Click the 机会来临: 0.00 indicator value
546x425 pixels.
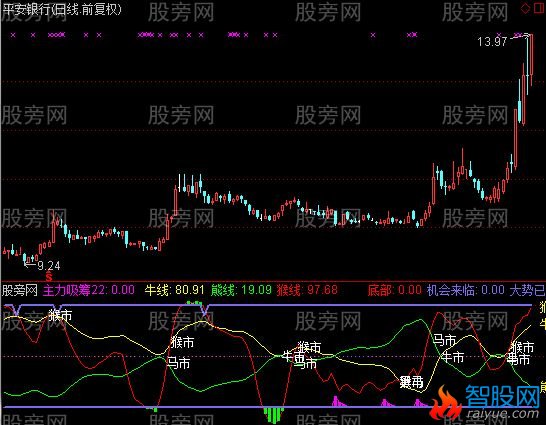[466, 290]
